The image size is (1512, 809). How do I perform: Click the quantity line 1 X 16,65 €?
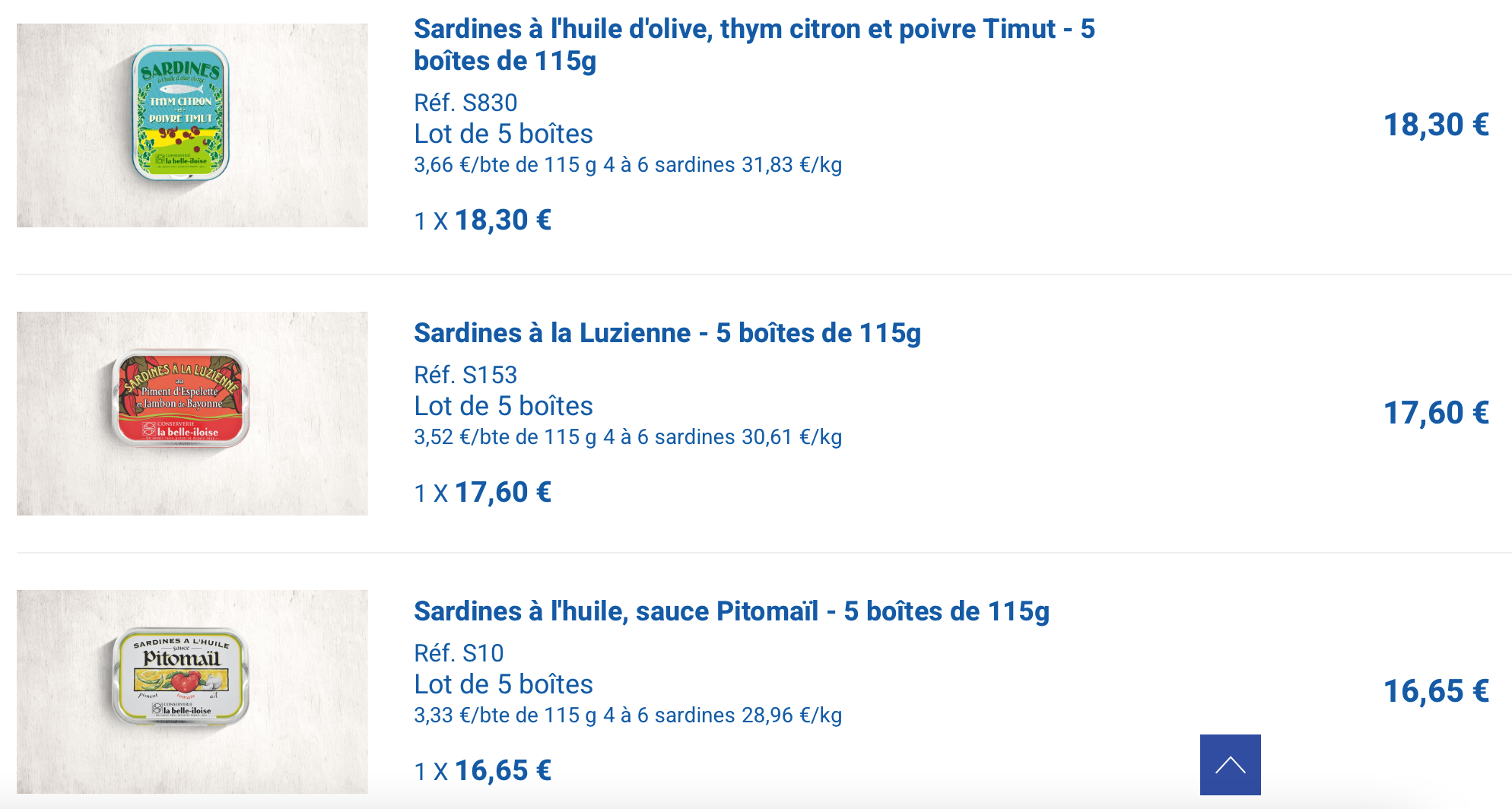point(482,771)
